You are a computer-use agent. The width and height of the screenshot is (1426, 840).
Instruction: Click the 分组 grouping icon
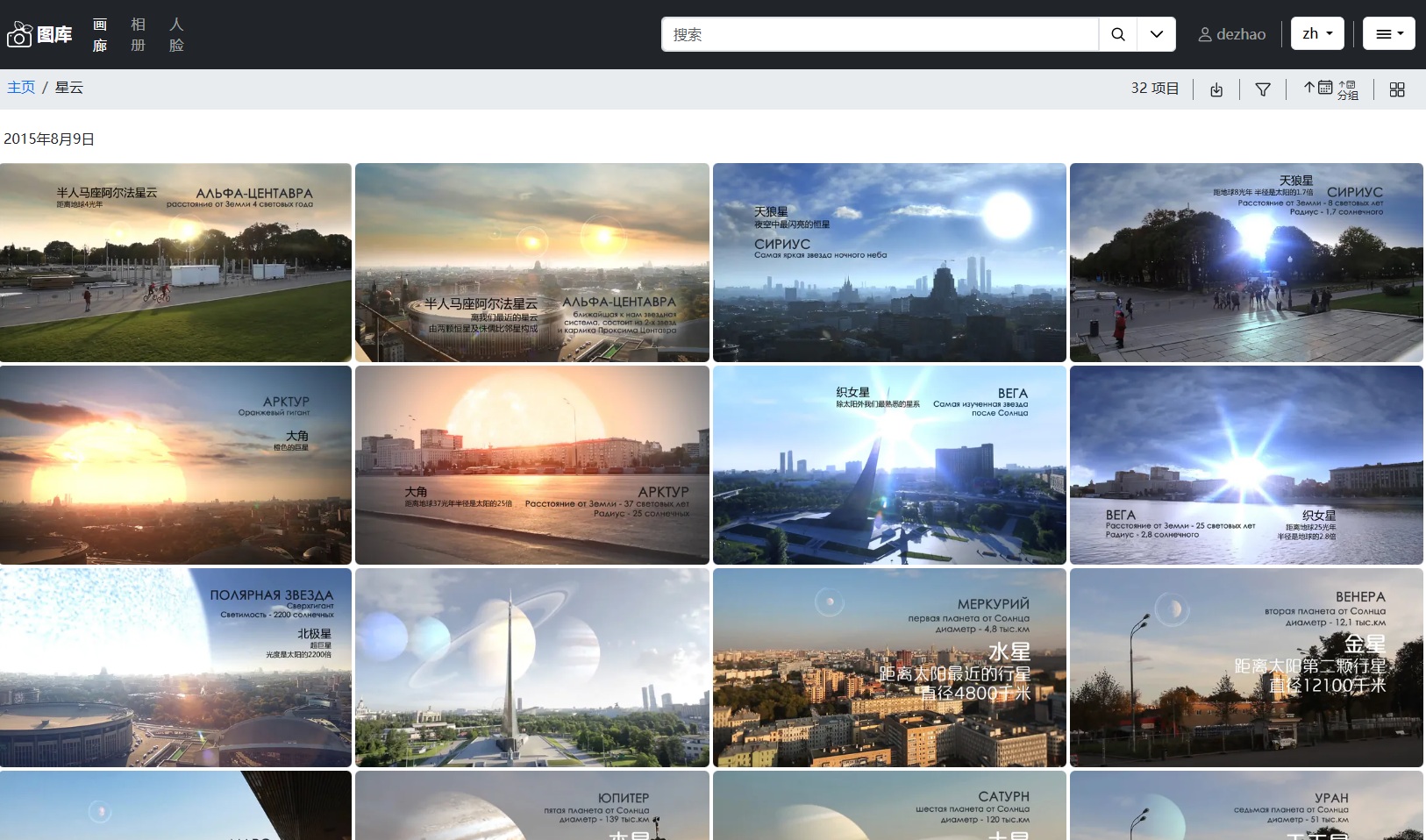(x=1347, y=89)
